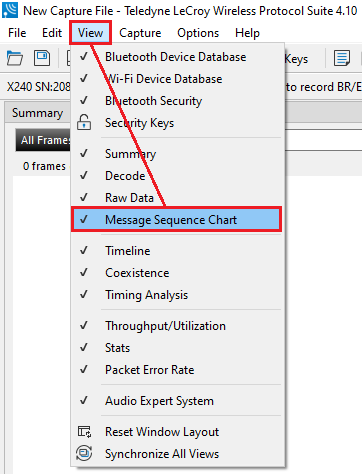Click the All Frames filter tab
This screenshot has height=474, width=362.
43,140
